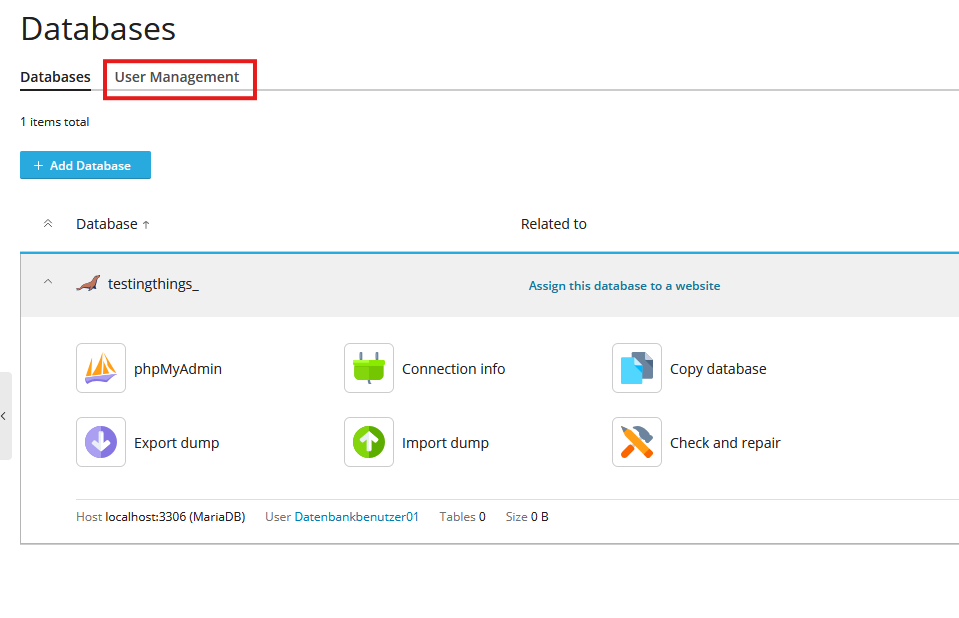The image size is (959, 618).
Task: Select the Databases tab
Action: (x=55, y=77)
